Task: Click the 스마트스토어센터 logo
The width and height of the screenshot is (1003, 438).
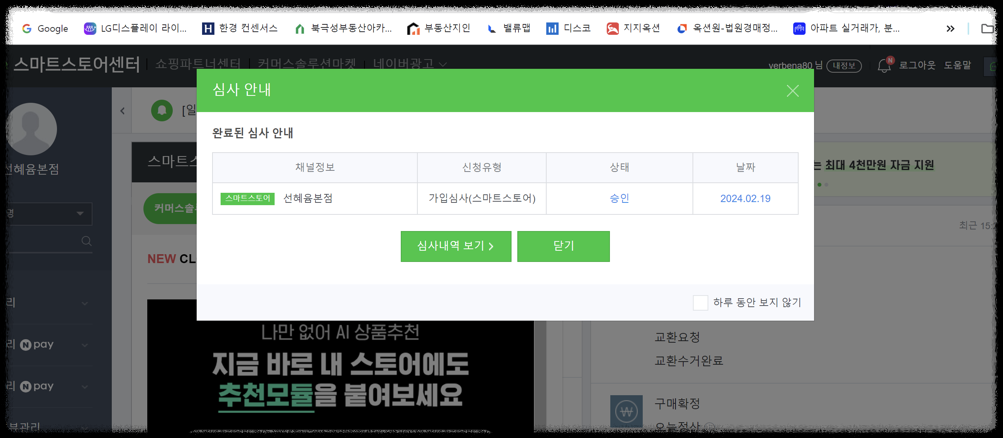Action: (75, 64)
